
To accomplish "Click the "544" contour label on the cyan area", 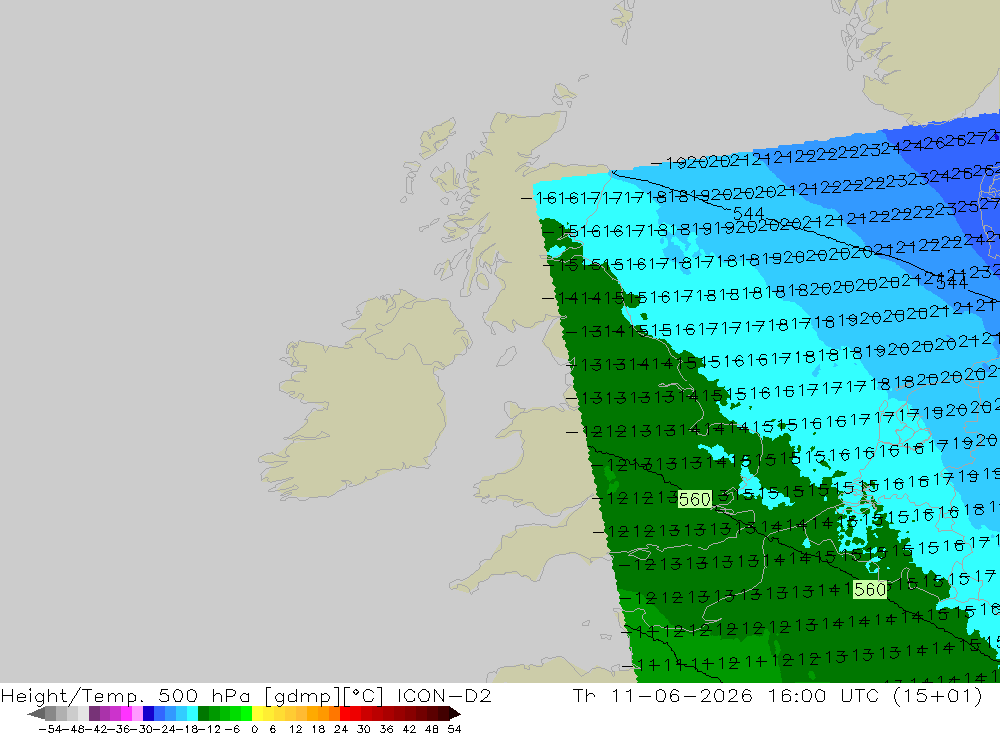I will (748, 212).
